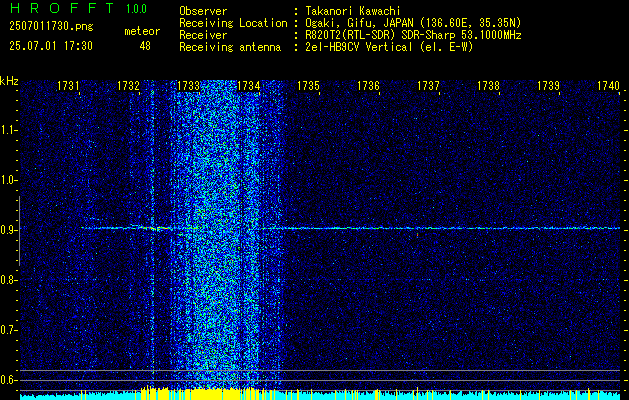Select receiver text R820T2(RTL-SDR) SDR-Sharp 53.1000MHz
Viewport: 629px width, 400px height.
click(413, 35)
